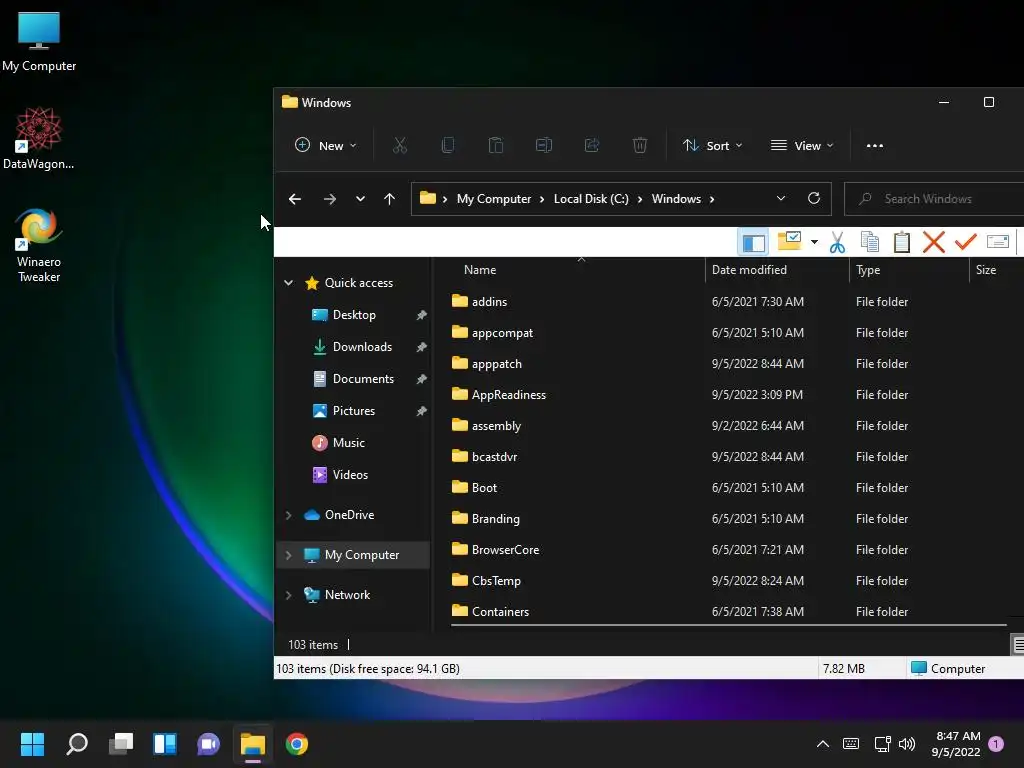Open the Winaero Tweaker desktop shortcut
The image size is (1024, 768).
point(39,245)
